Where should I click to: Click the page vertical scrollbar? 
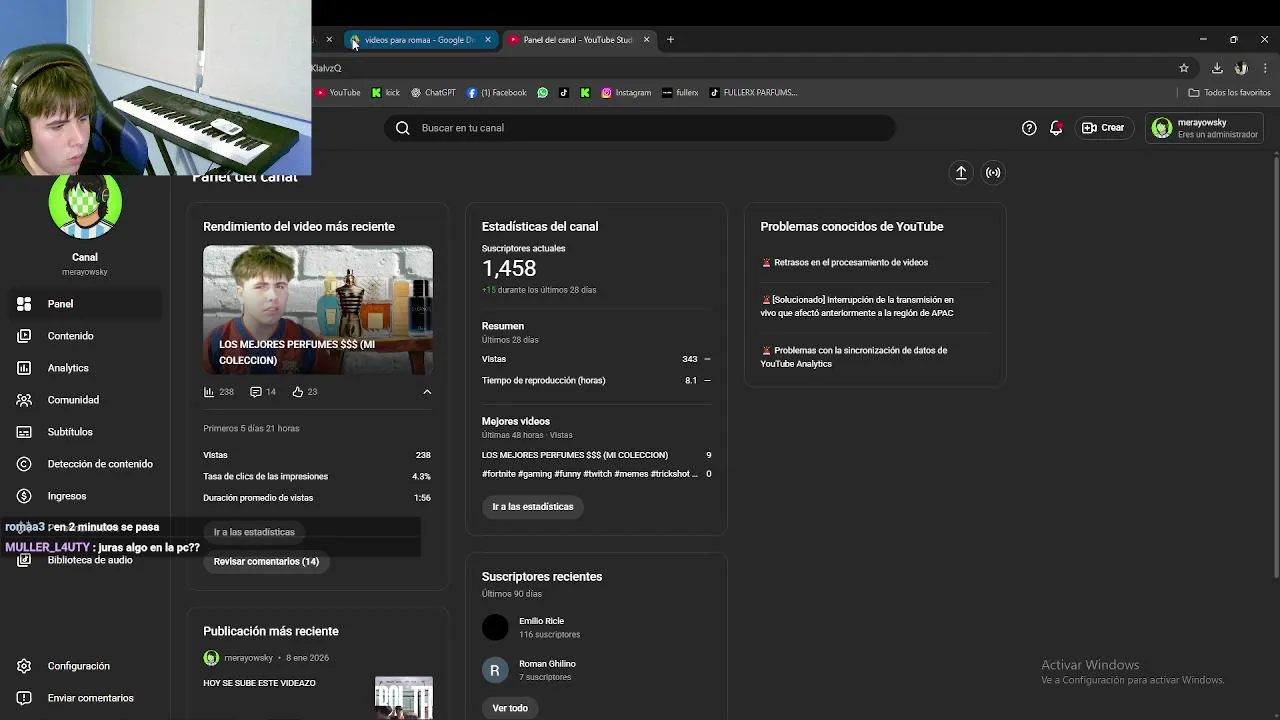[1276, 367]
